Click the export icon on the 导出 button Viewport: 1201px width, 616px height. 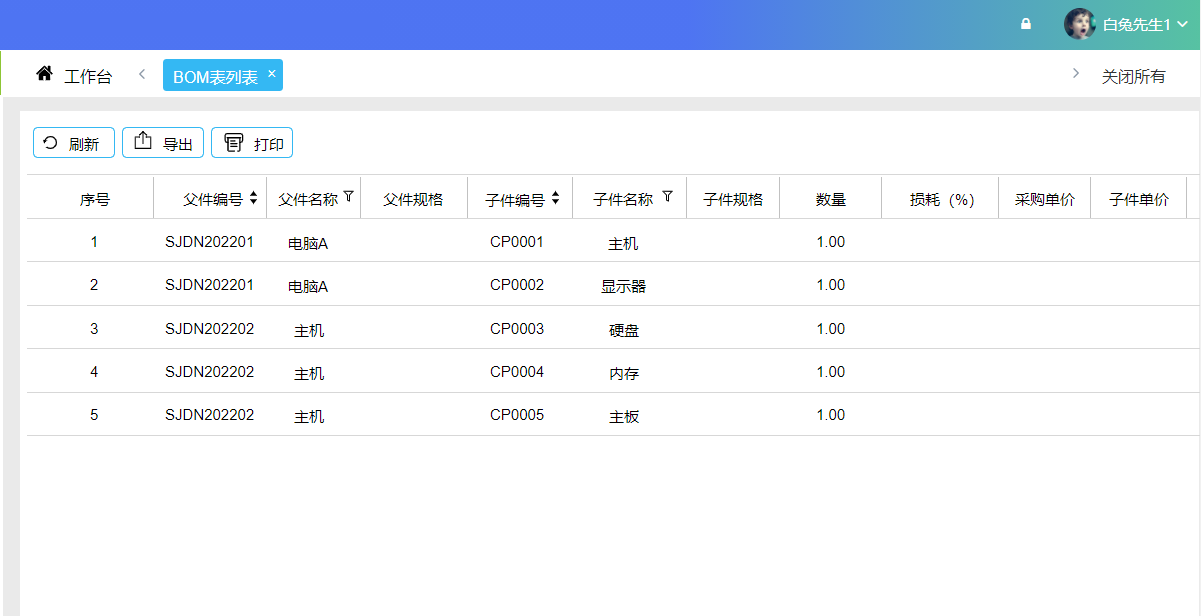(x=142, y=141)
